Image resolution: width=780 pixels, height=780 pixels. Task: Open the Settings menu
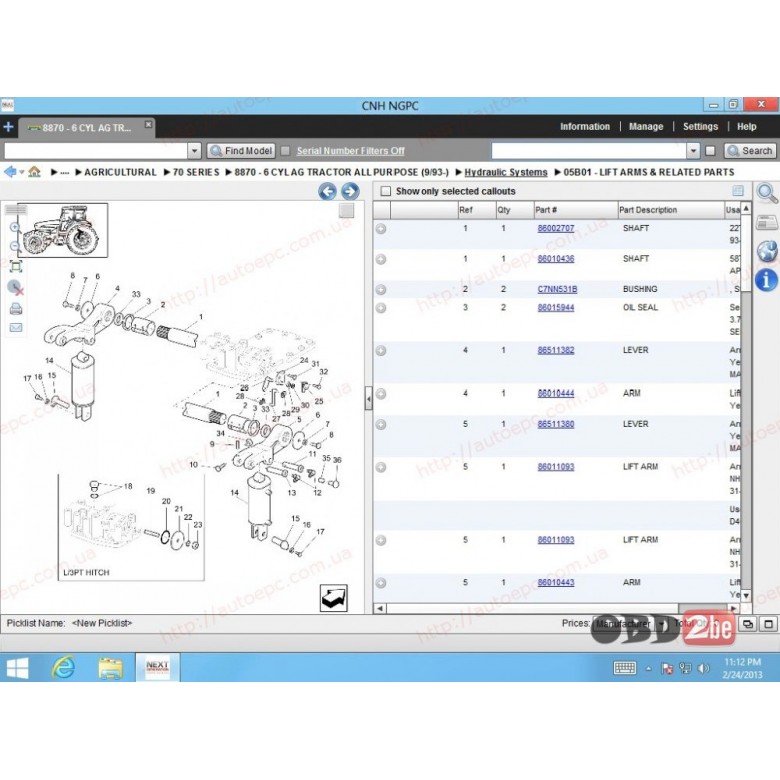click(700, 127)
